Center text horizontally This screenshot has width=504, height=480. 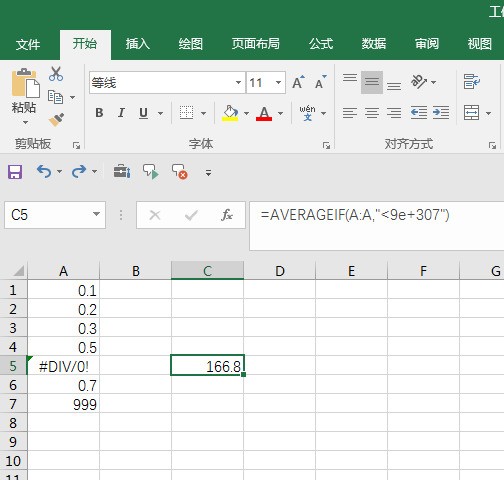372,113
